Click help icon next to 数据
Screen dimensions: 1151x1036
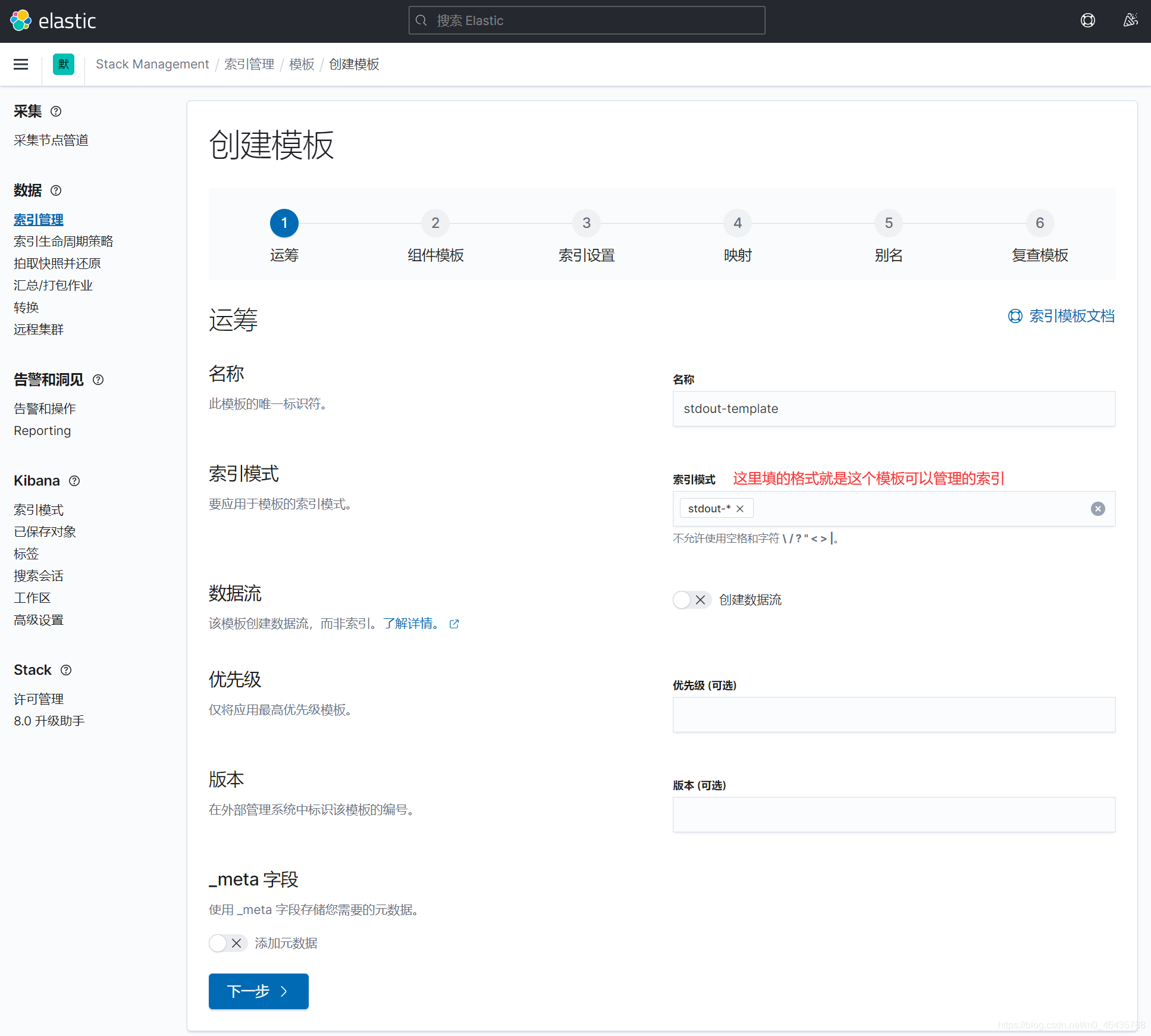coord(56,190)
